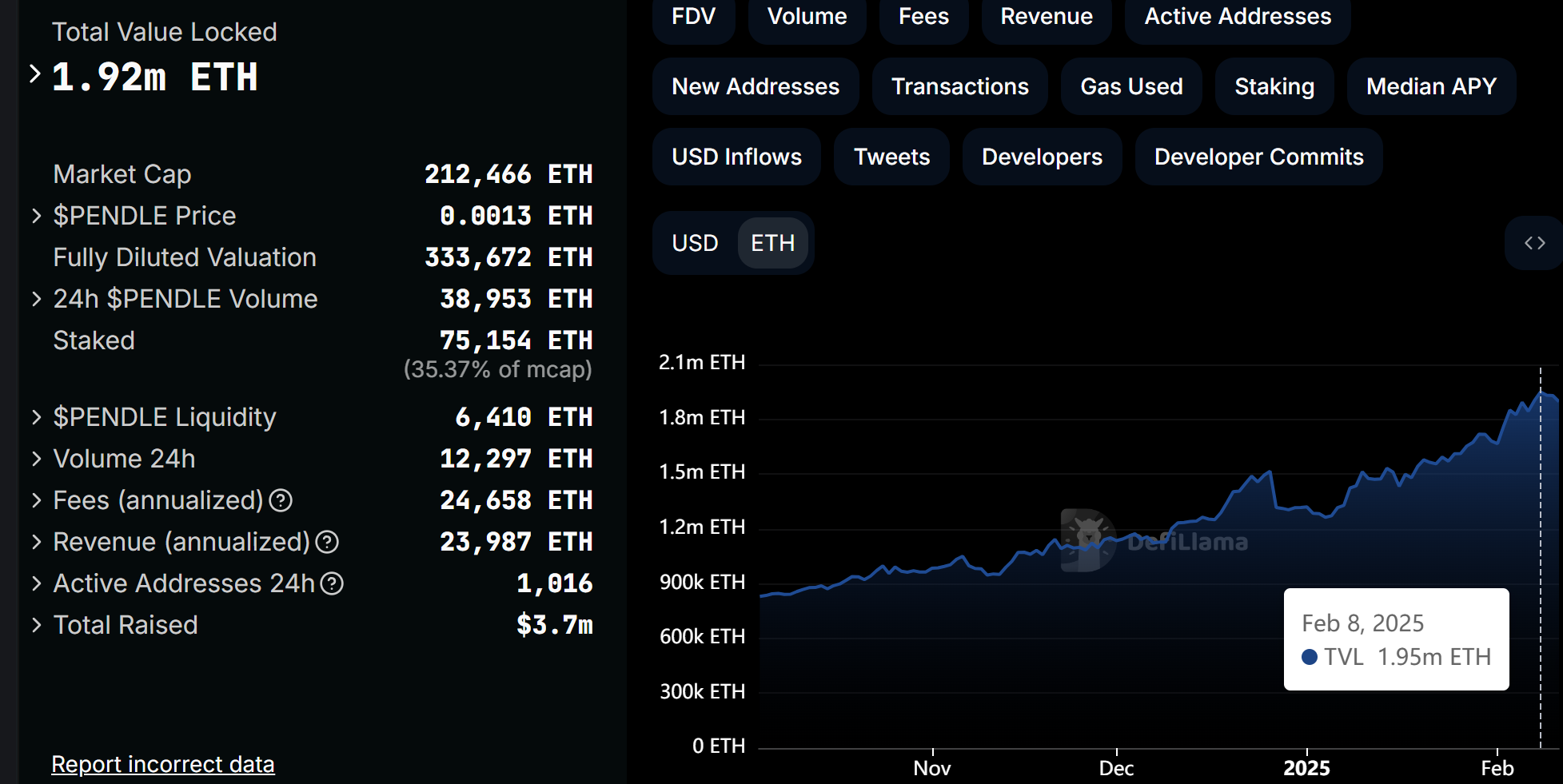1563x784 pixels.
Task: Toggle the USD Inflows chart overlay
Action: point(736,157)
